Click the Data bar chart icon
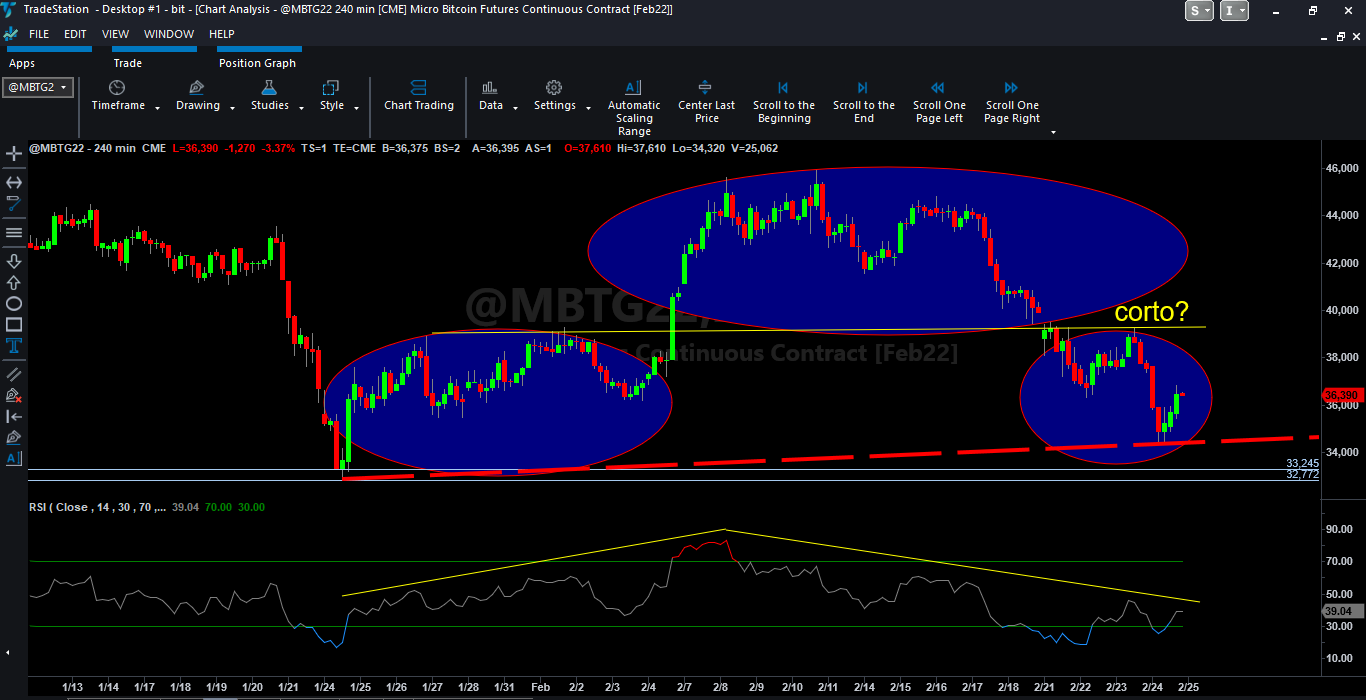Screen dimensions: 1366x700 (490, 88)
